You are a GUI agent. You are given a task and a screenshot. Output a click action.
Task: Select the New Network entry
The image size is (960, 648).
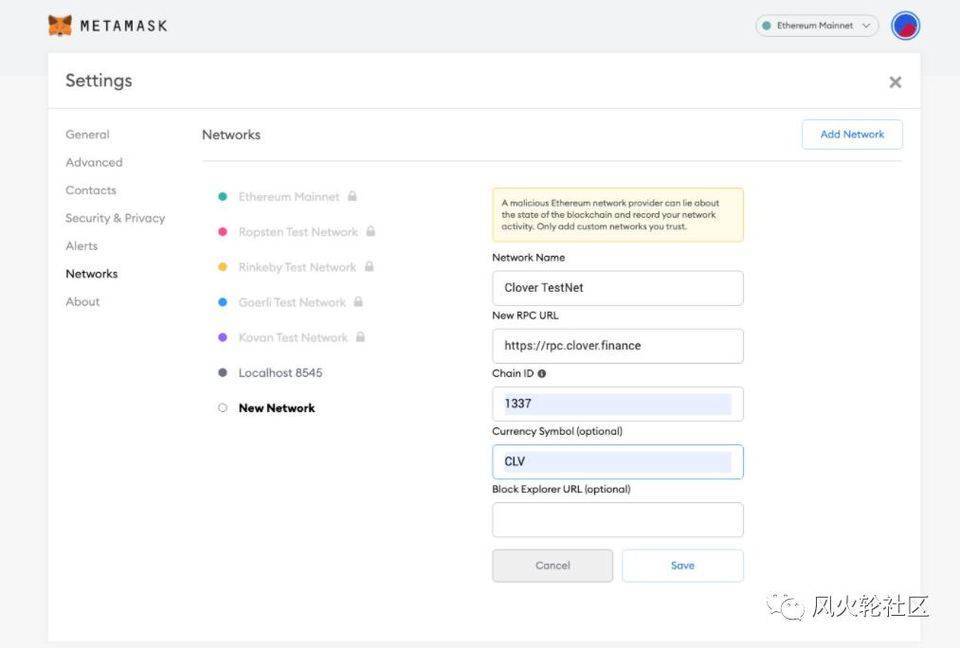click(x=277, y=408)
